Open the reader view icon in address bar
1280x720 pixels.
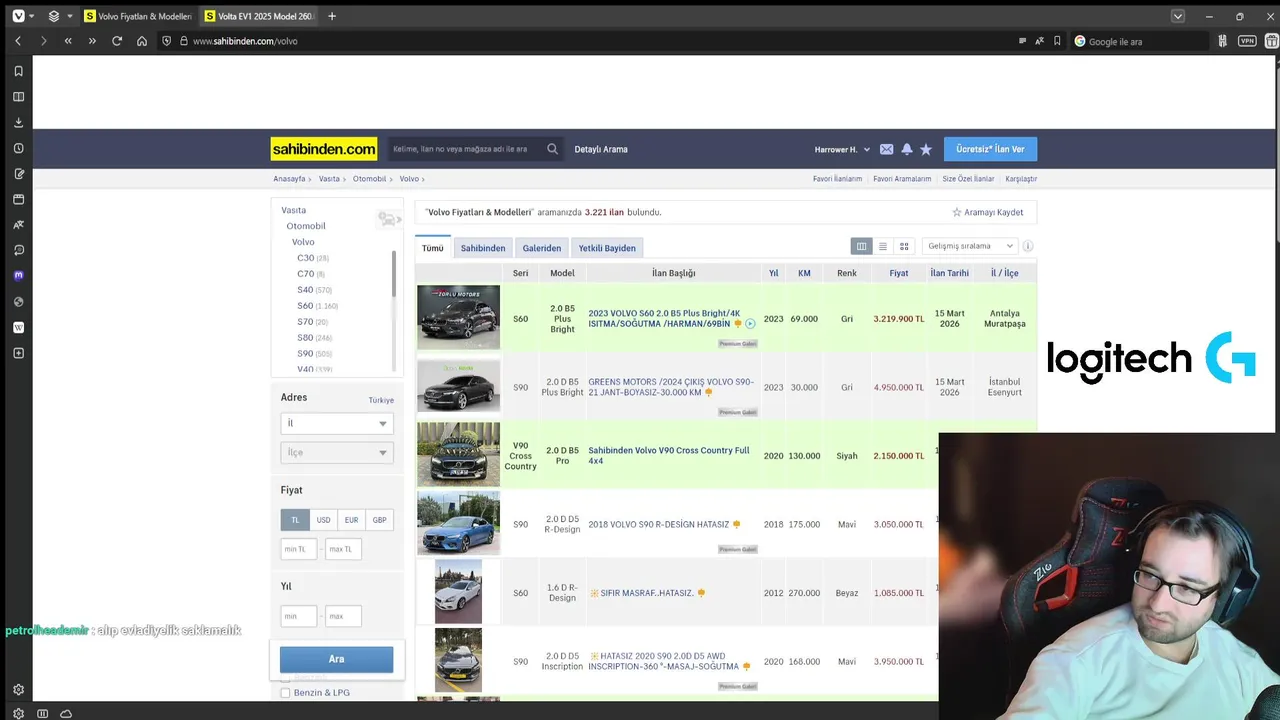1022,41
